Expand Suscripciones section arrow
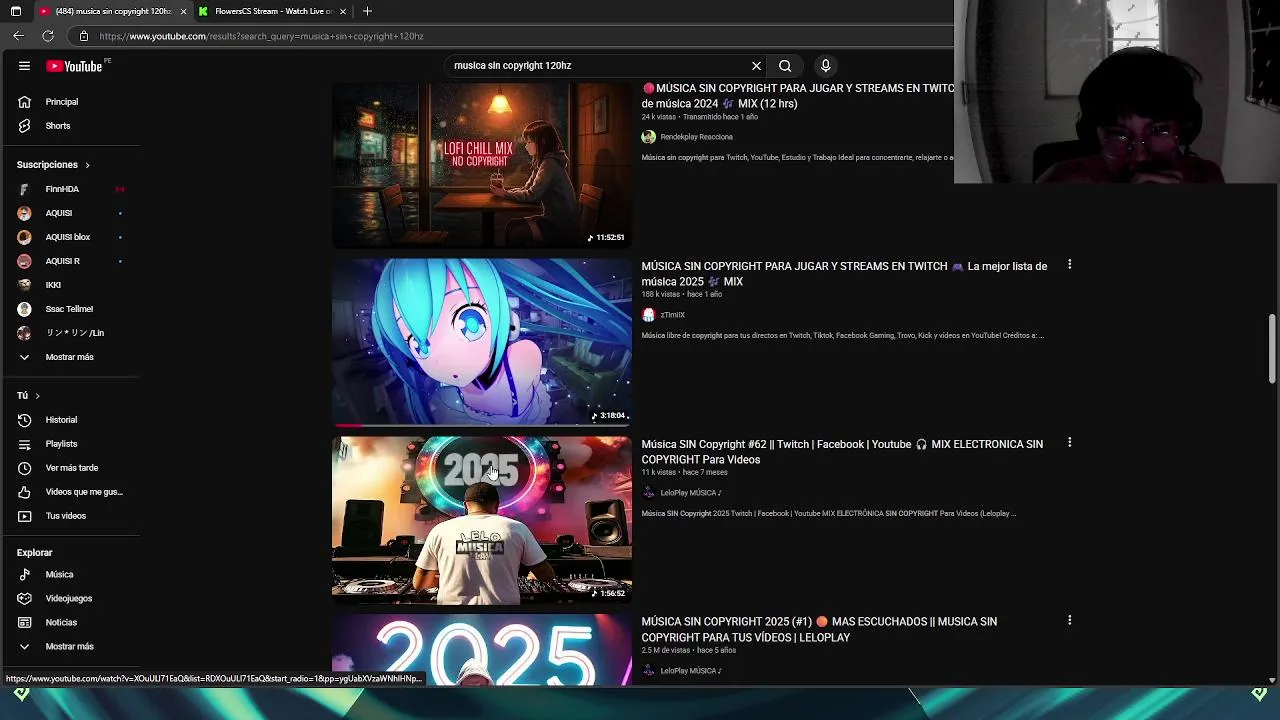Screen dimensions: 1280x720 [87, 165]
